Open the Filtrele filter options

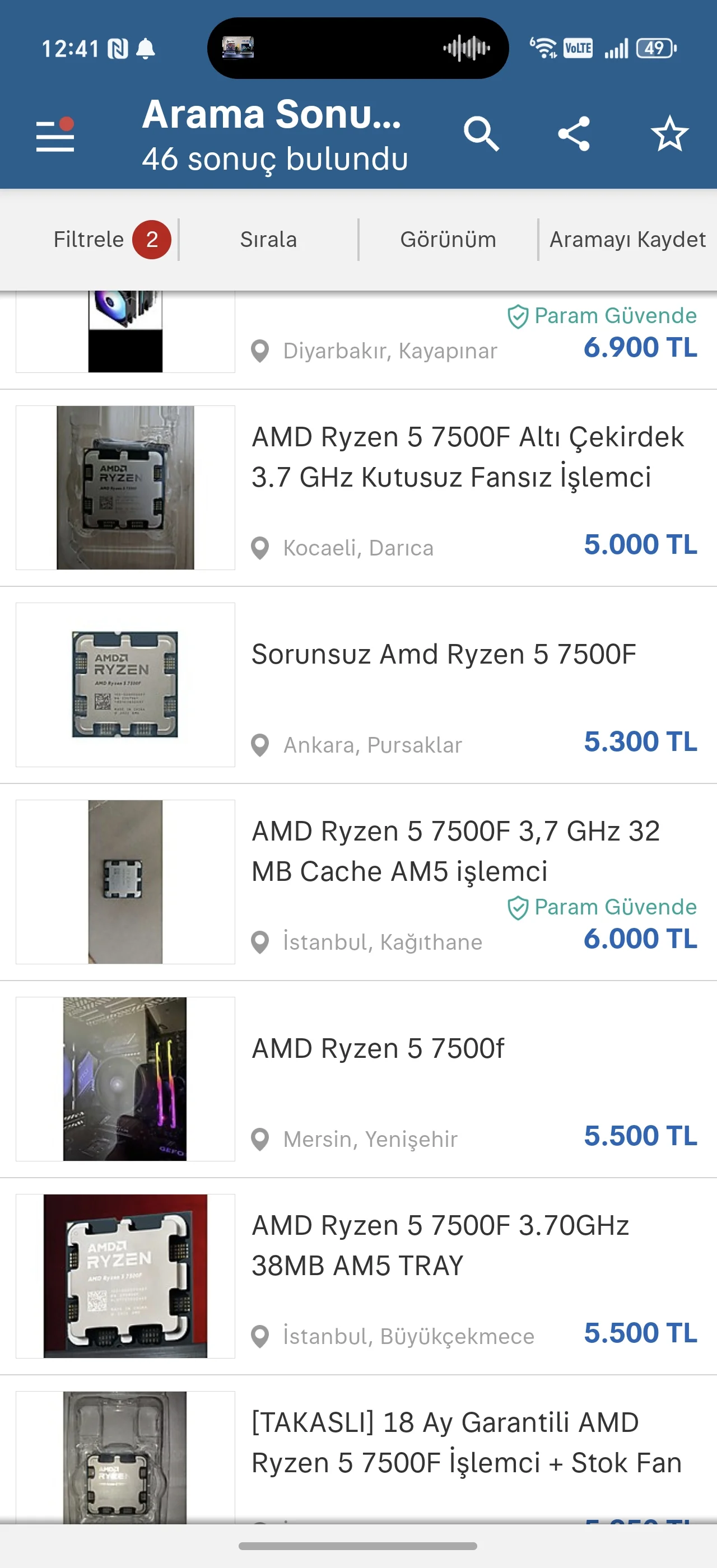(x=89, y=239)
